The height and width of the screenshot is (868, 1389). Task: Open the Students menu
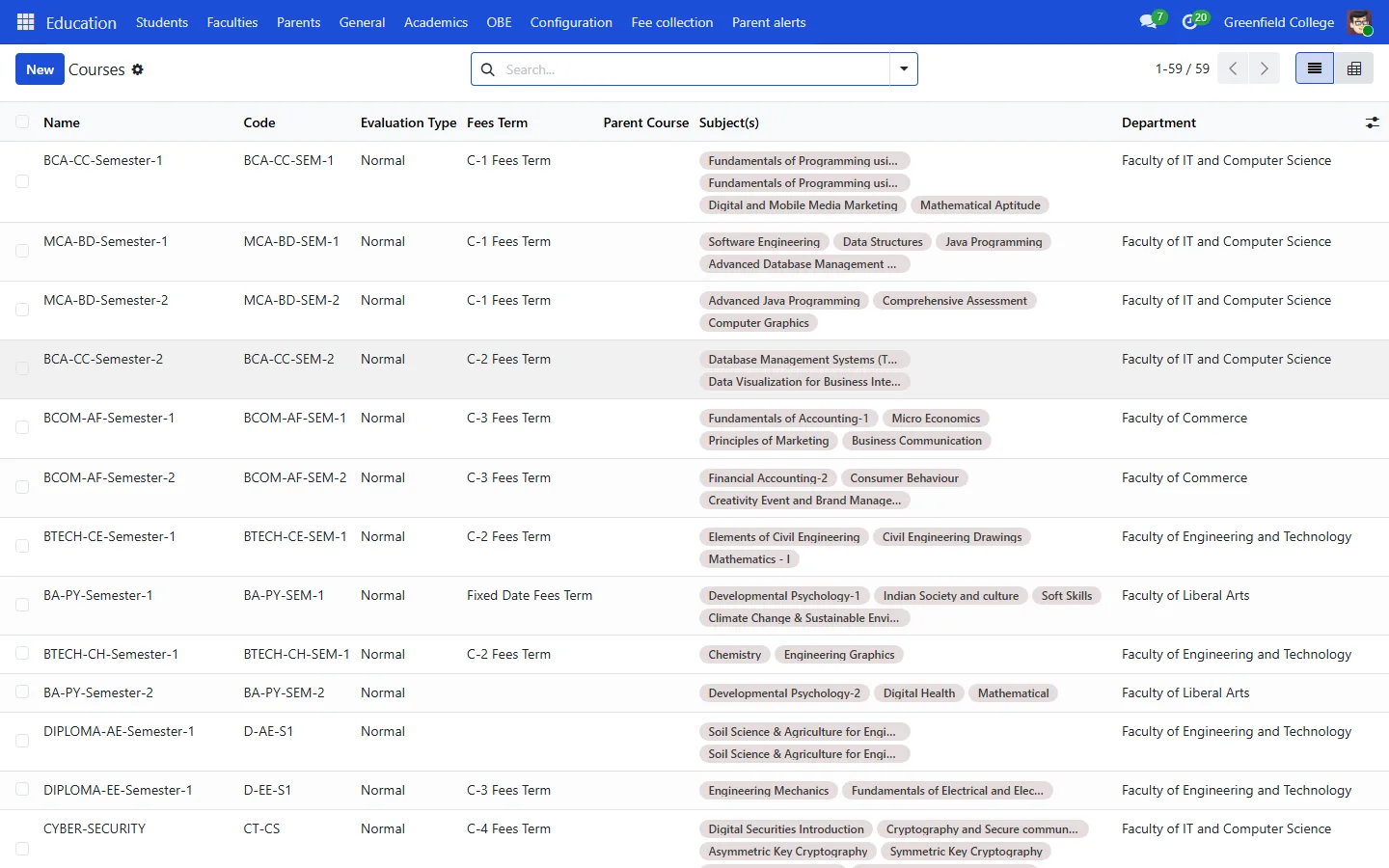tap(162, 22)
